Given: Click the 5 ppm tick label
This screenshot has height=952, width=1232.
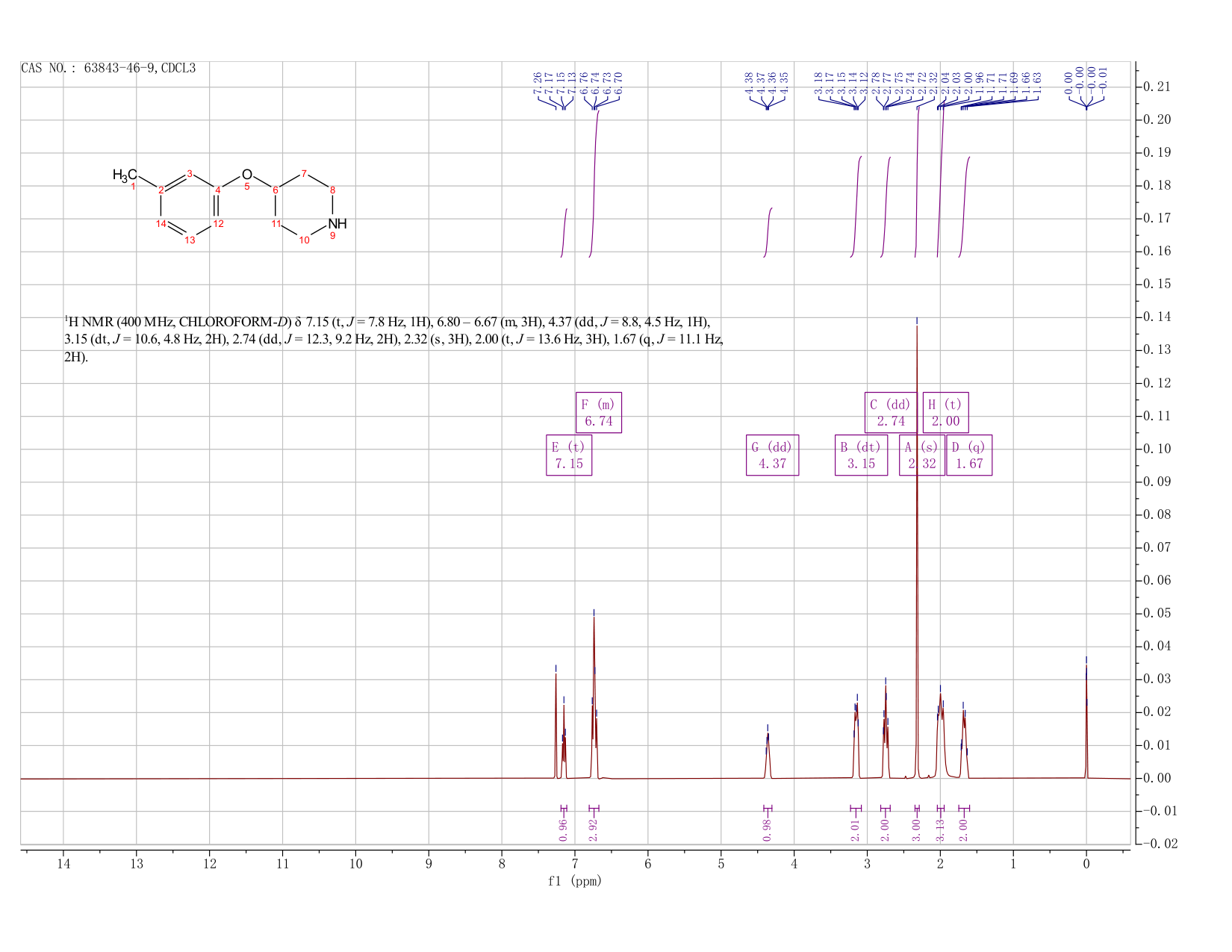Looking at the screenshot, I should point(721,864).
